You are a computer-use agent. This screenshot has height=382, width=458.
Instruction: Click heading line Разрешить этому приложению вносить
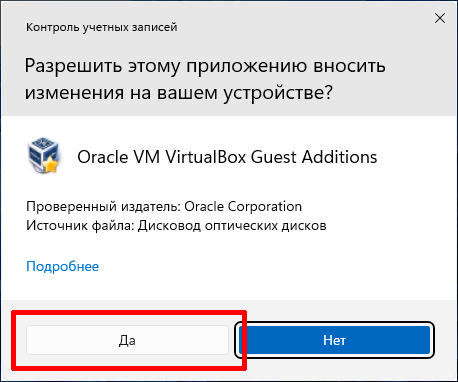click(205, 66)
